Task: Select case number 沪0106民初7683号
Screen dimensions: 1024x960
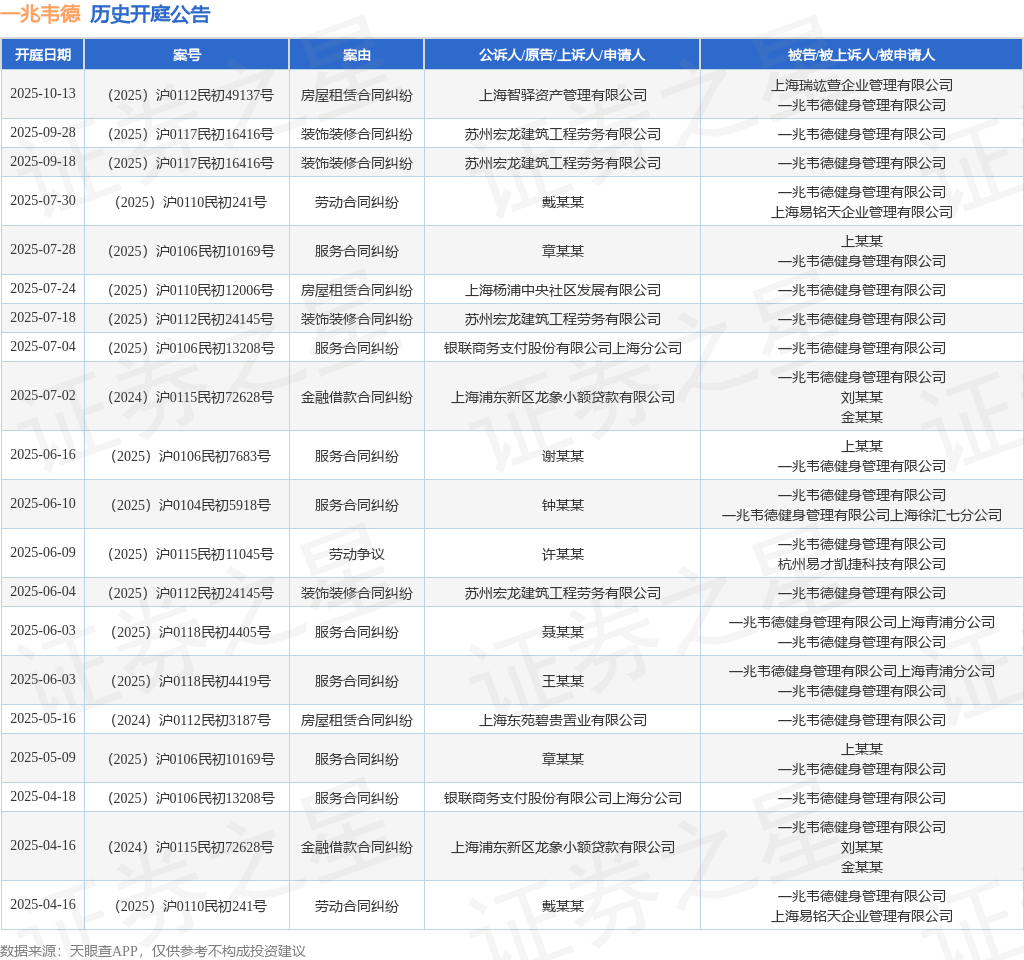Action: tap(191, 456)
